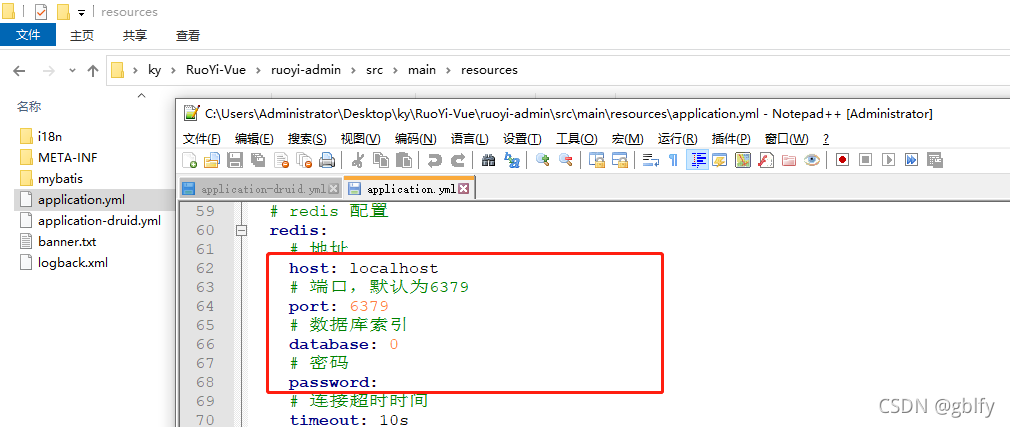Open Folder as Workspace icon
Image resolution: width=1010 pixels, height=427 pixels.
789,160
